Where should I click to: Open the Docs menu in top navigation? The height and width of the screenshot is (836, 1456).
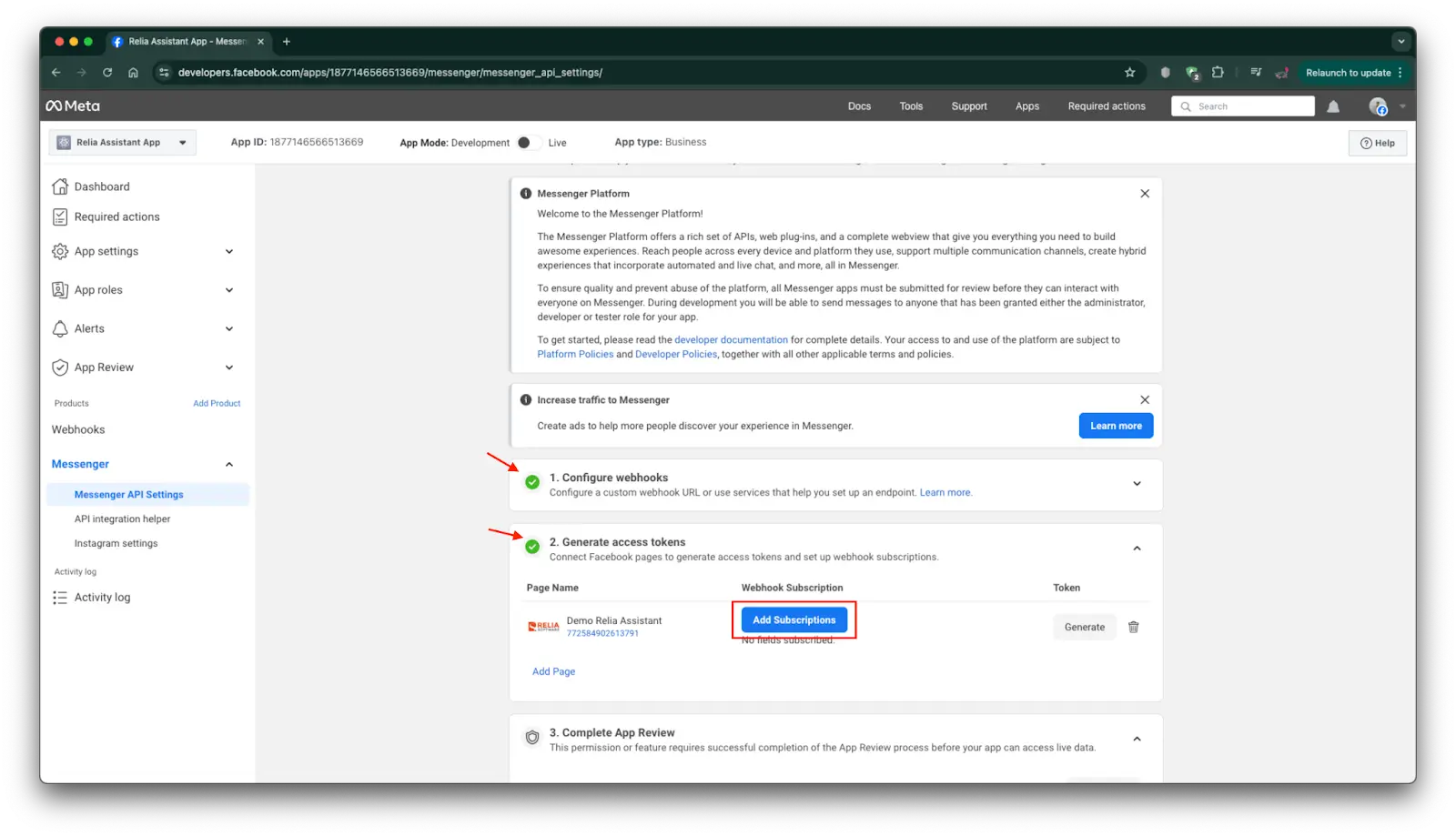859,106
